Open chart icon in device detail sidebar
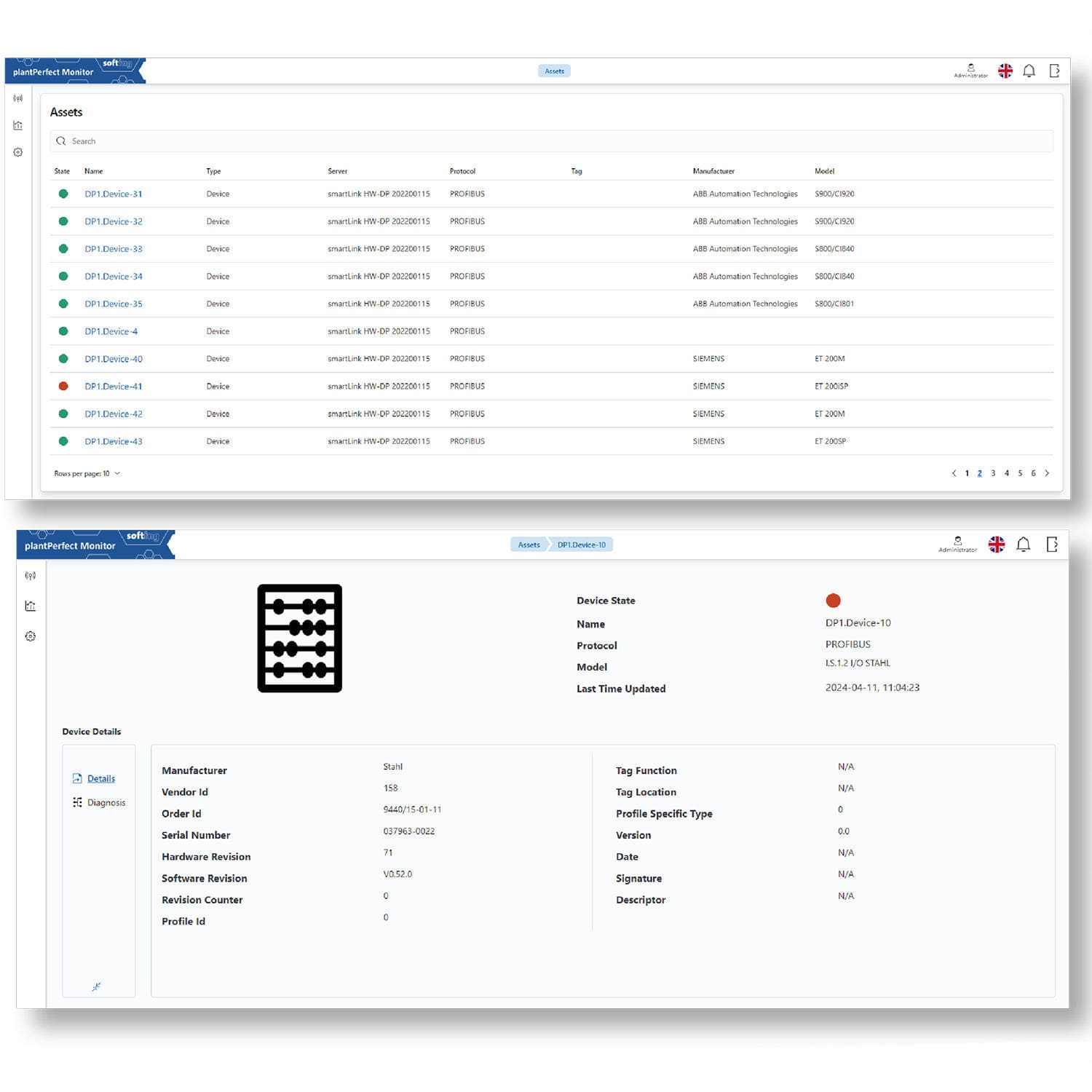This screenshot has width=1092, height=1092. click(30, 606)
